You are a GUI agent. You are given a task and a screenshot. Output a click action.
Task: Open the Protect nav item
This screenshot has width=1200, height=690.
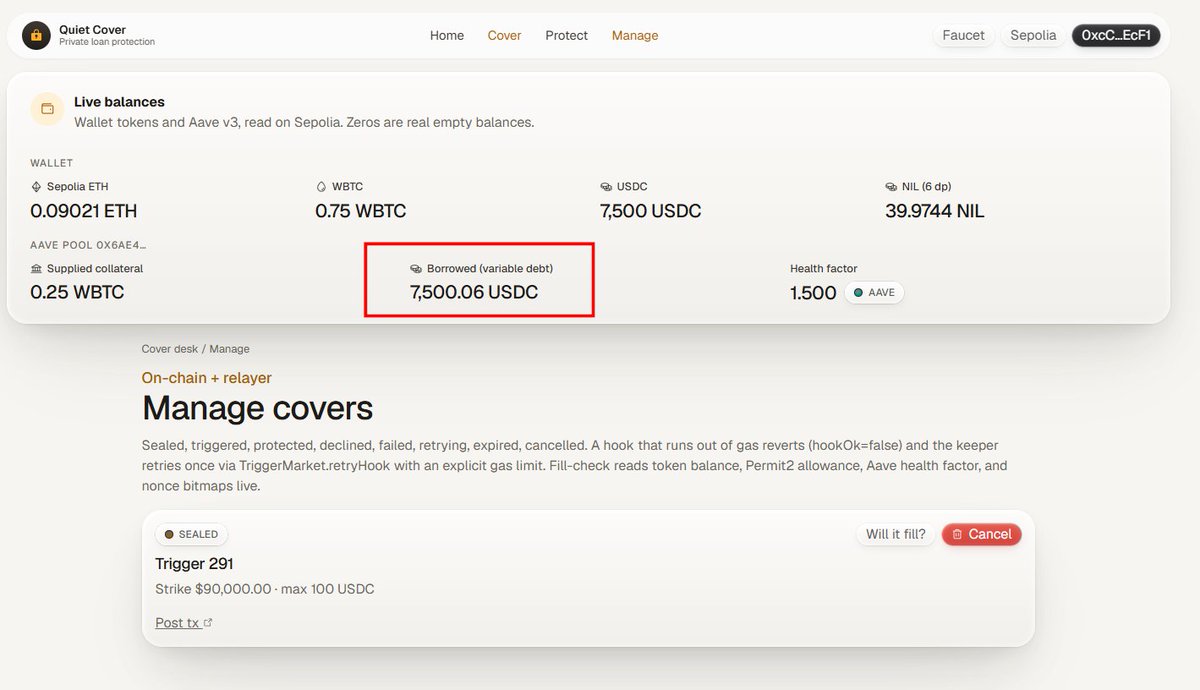(x=567, y=35)
